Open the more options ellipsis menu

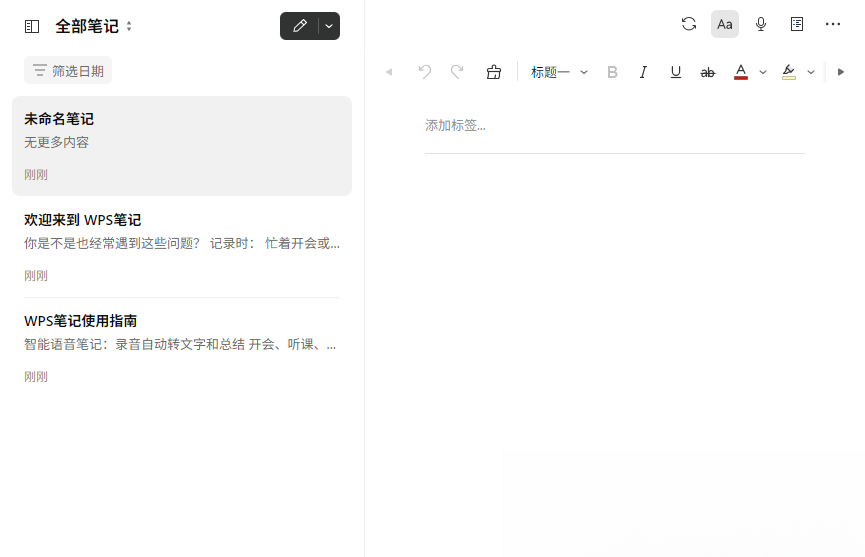[832, 24]
